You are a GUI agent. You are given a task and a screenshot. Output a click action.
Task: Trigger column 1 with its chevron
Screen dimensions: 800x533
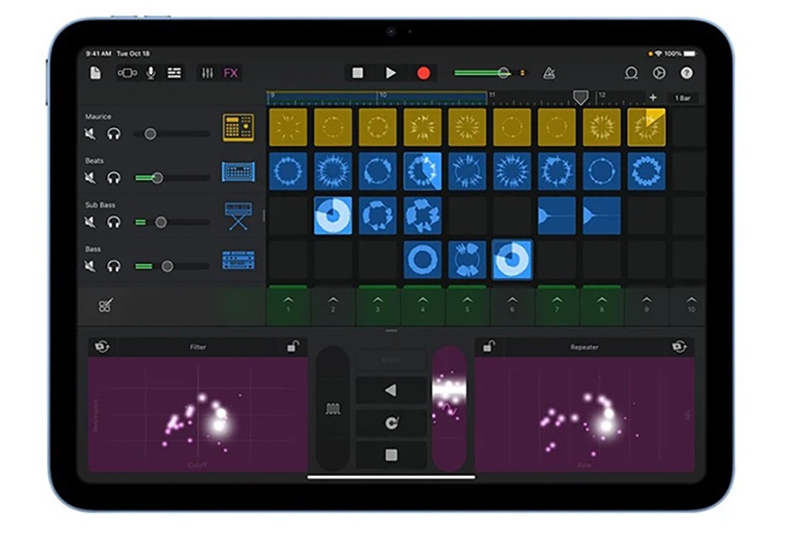pos(288,305)
